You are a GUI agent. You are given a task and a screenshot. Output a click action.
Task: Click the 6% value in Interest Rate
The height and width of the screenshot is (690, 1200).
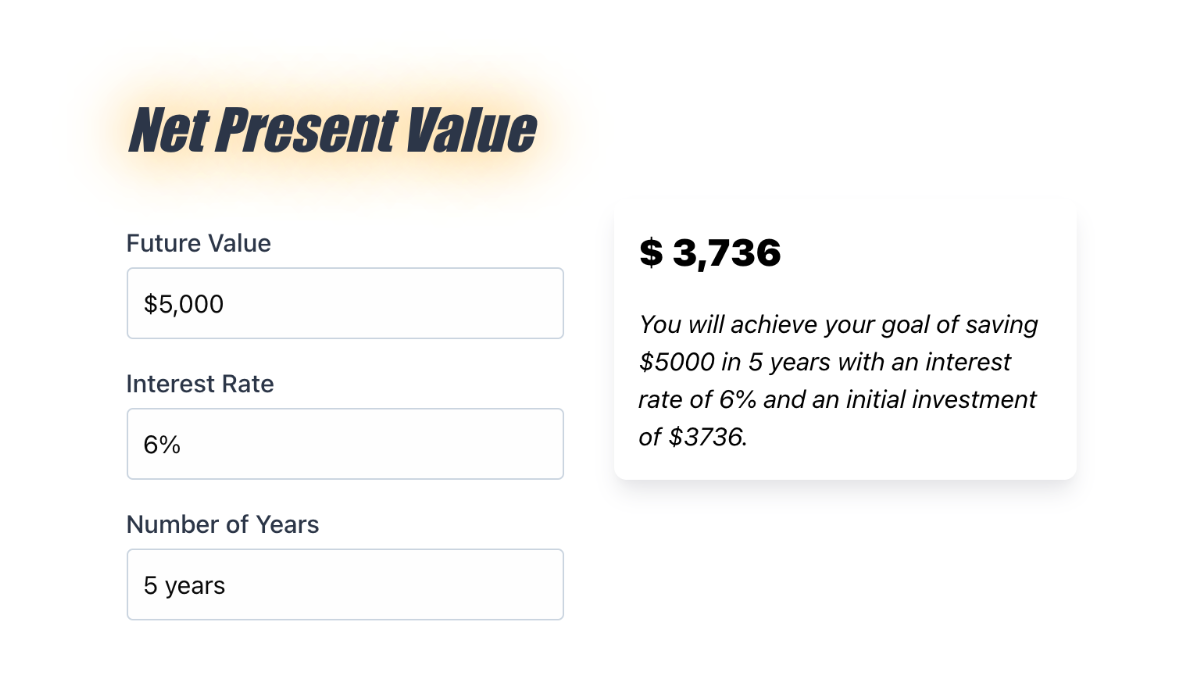(x=162, y=445)
